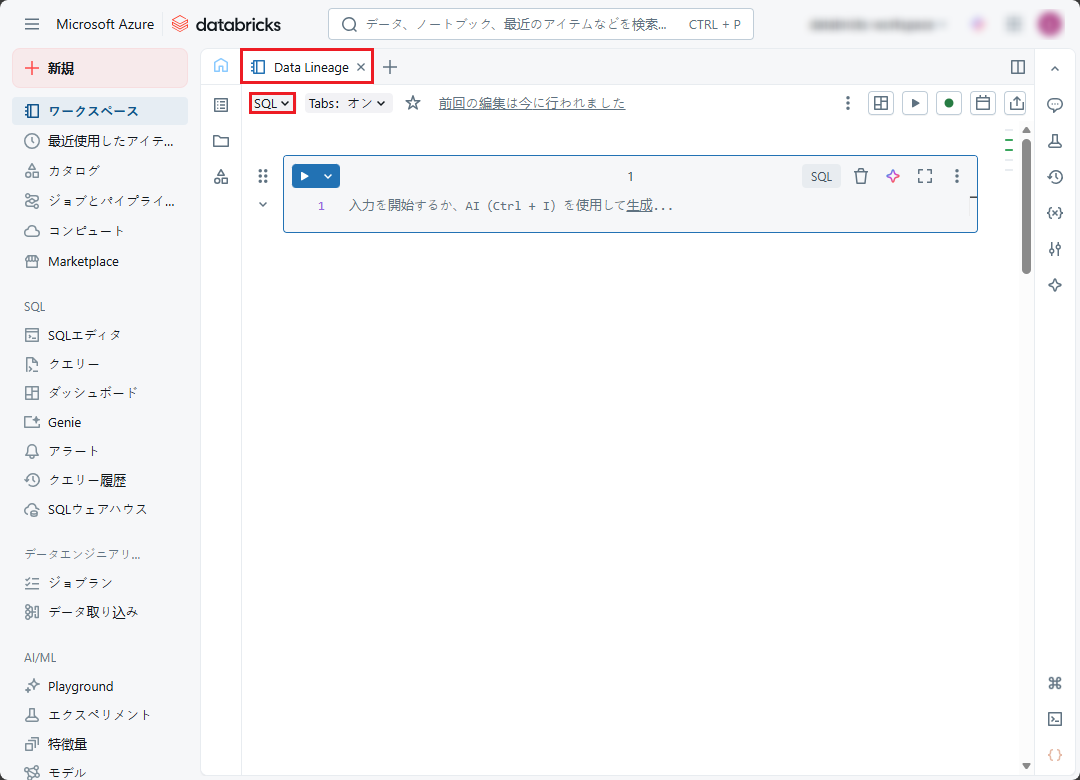Open the SQL default language dropdown

(x=272, y=103)
